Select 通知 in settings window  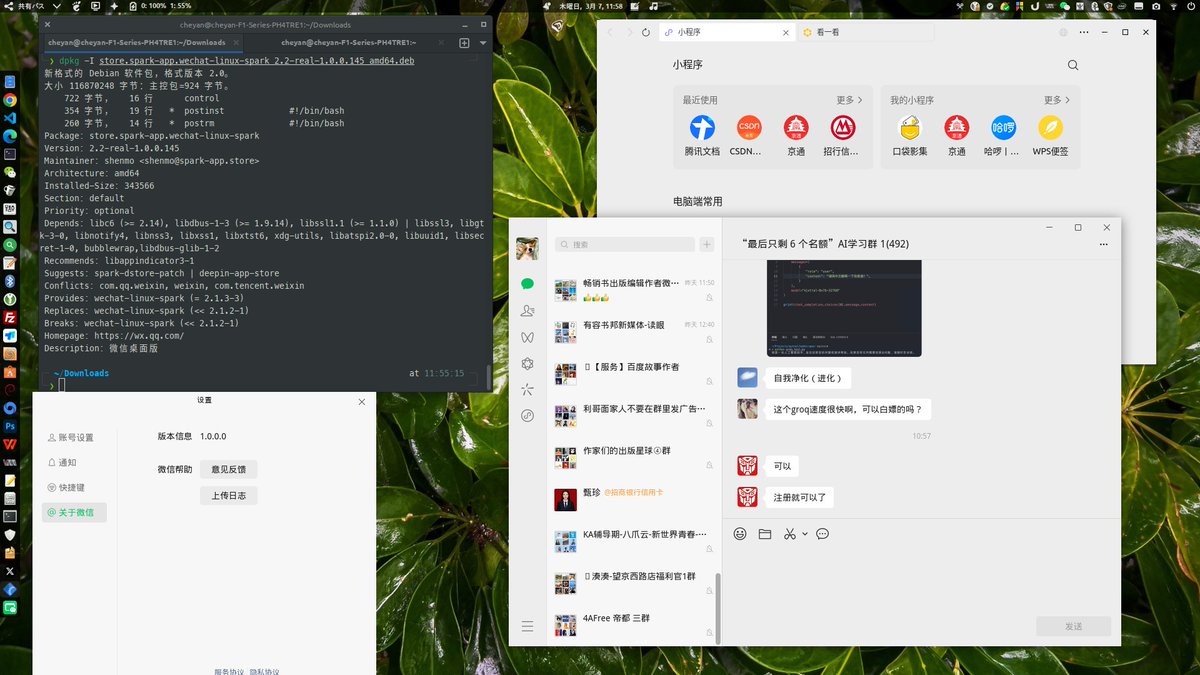[75, 463]
